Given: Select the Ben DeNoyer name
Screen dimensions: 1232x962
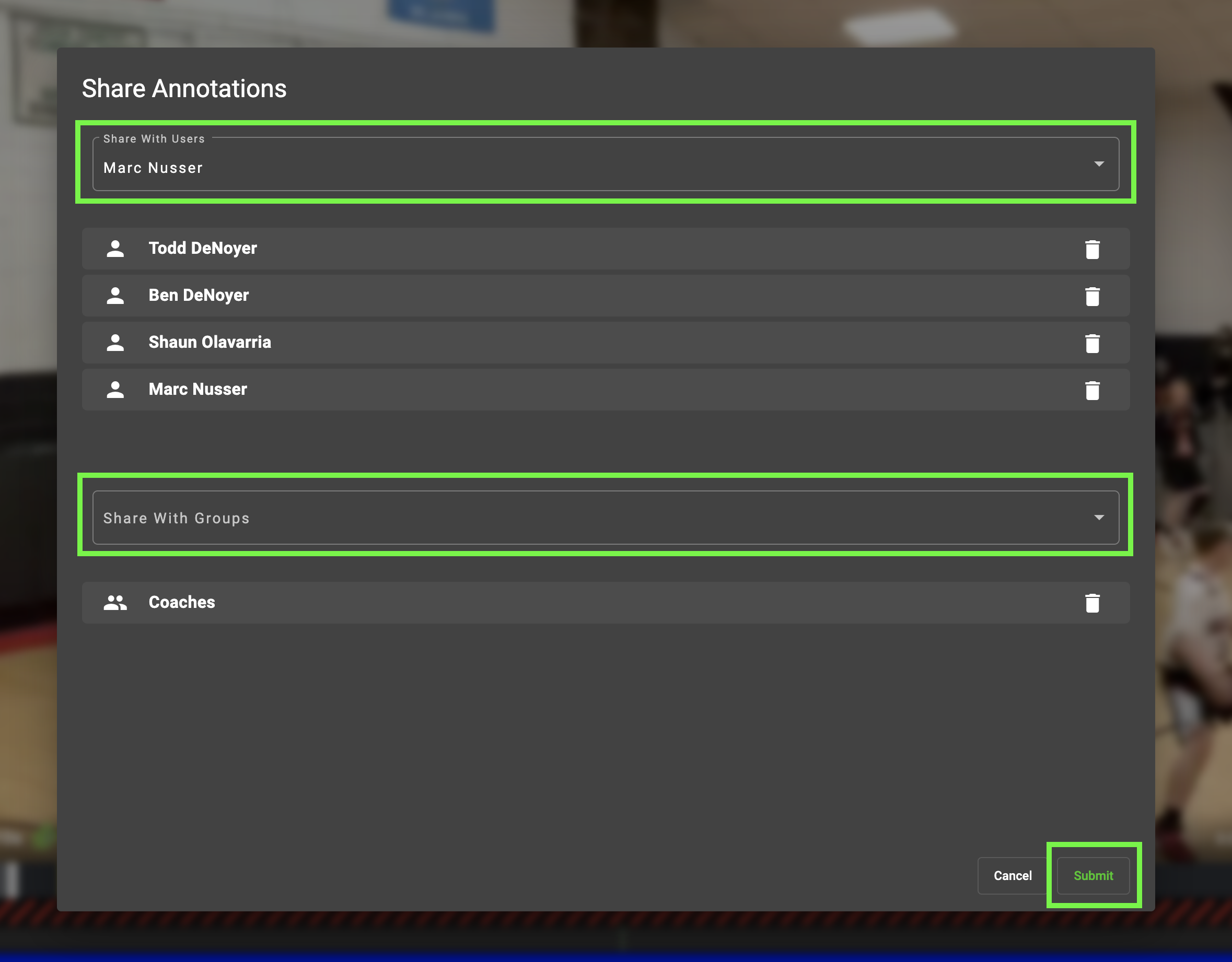Looking at the screenshot, I should [x=199, y=296].
